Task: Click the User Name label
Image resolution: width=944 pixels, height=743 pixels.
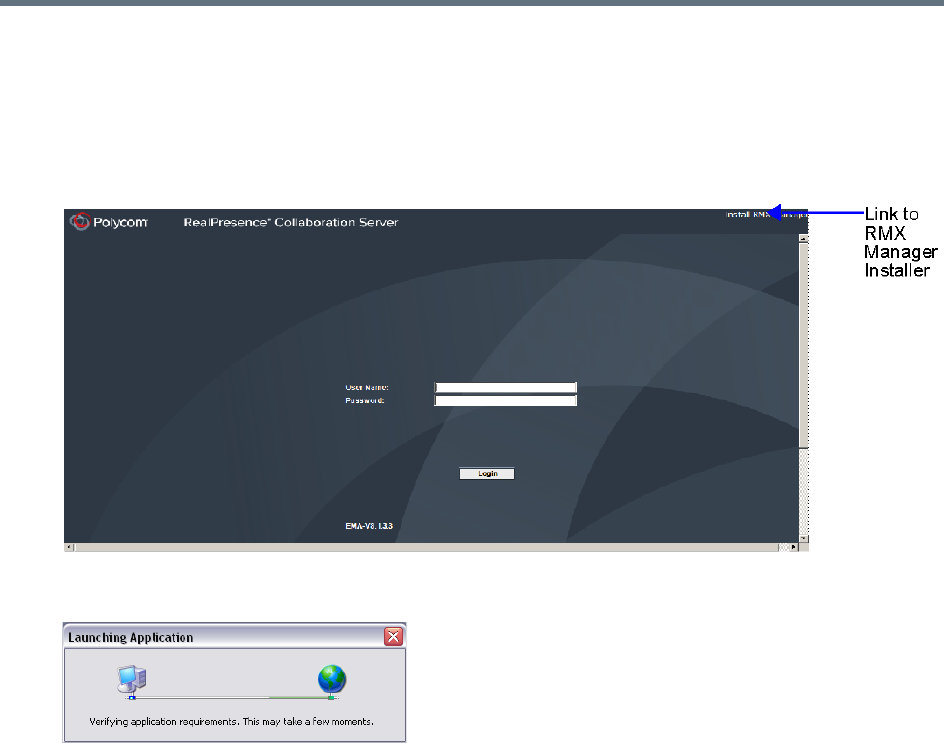Action: pos(367,387)
